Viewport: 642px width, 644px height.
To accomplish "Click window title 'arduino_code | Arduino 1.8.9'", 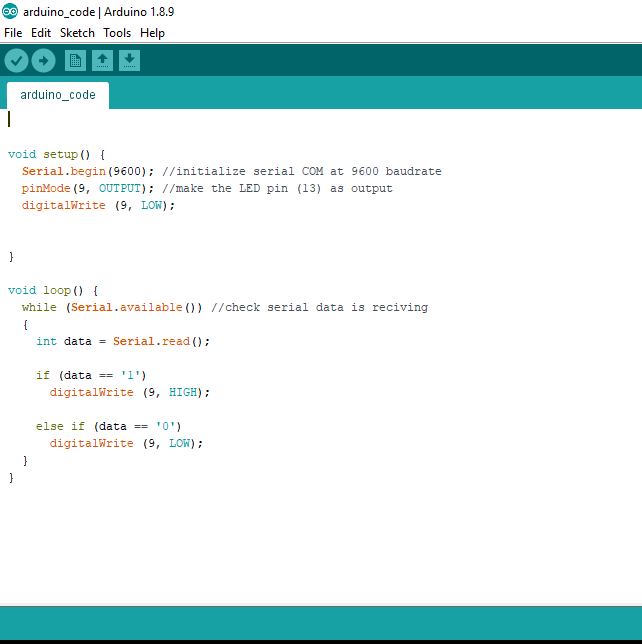I will pos(99,12).
